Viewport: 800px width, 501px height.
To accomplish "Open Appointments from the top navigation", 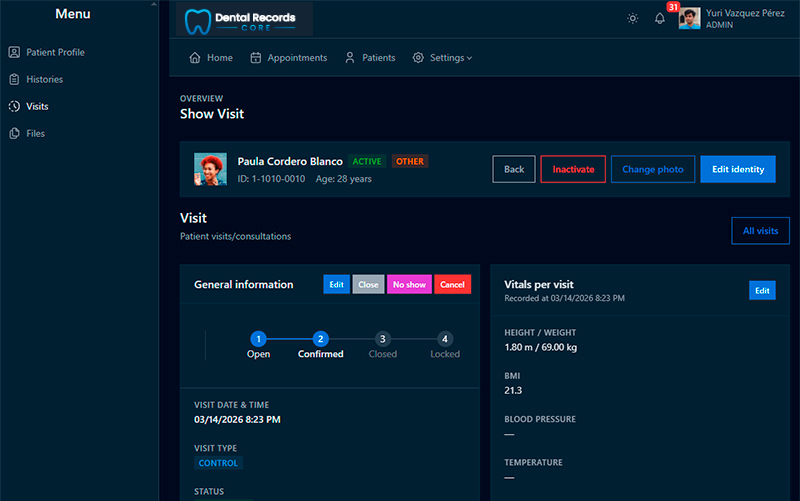I will 289,58.
